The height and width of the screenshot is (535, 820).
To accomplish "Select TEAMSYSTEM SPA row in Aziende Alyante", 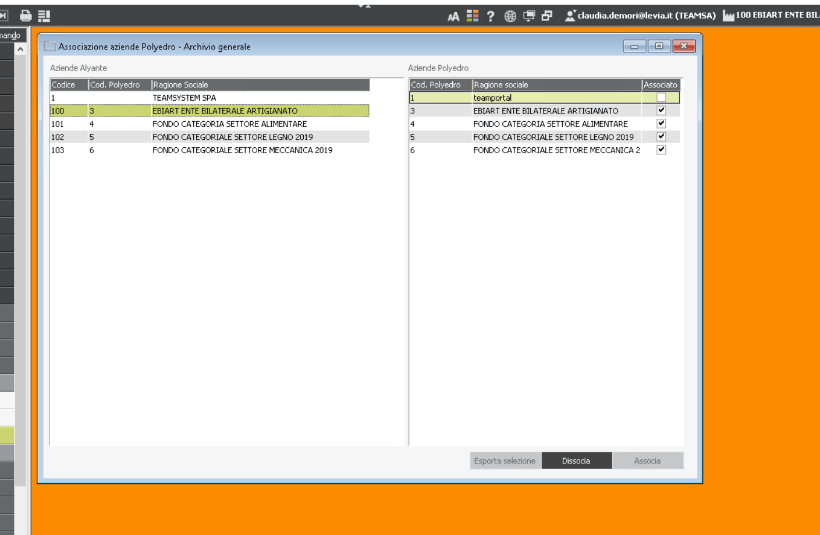I will [209, 98].
